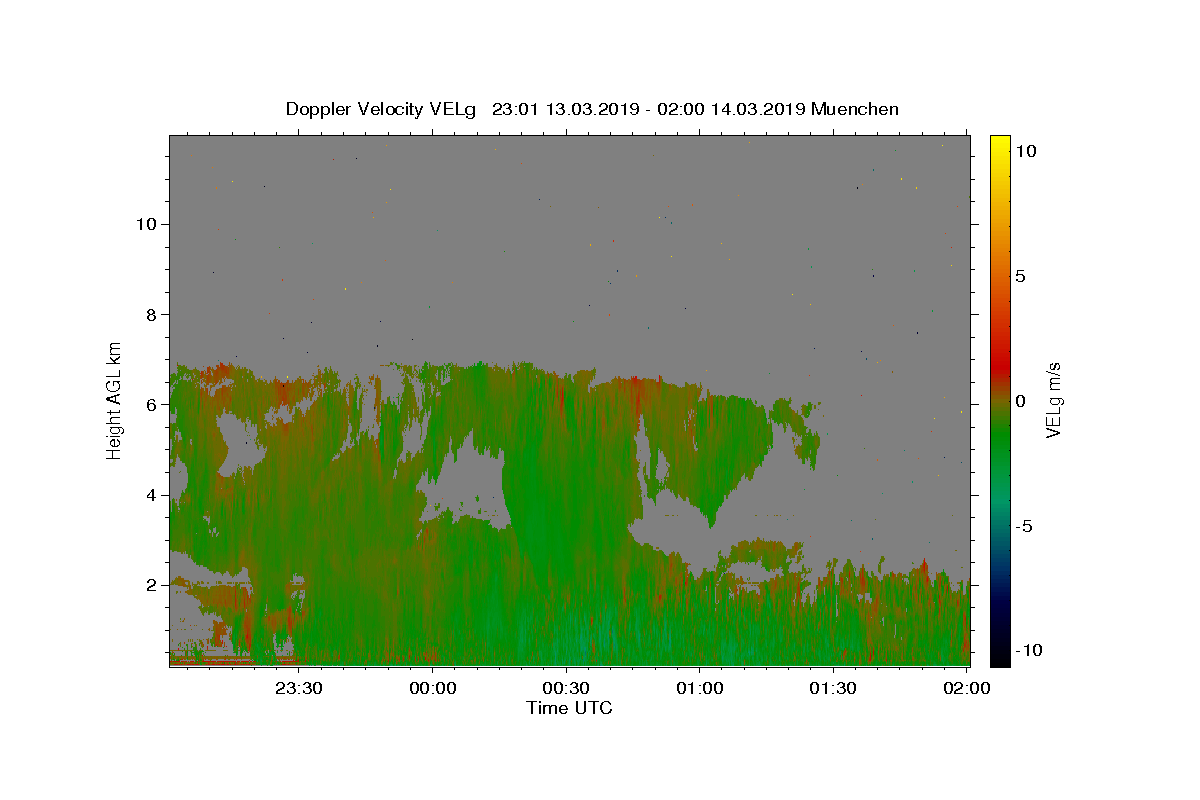Click the colorbar value -10 label
Viewport: 1200px width, 800px height.
1030,651
